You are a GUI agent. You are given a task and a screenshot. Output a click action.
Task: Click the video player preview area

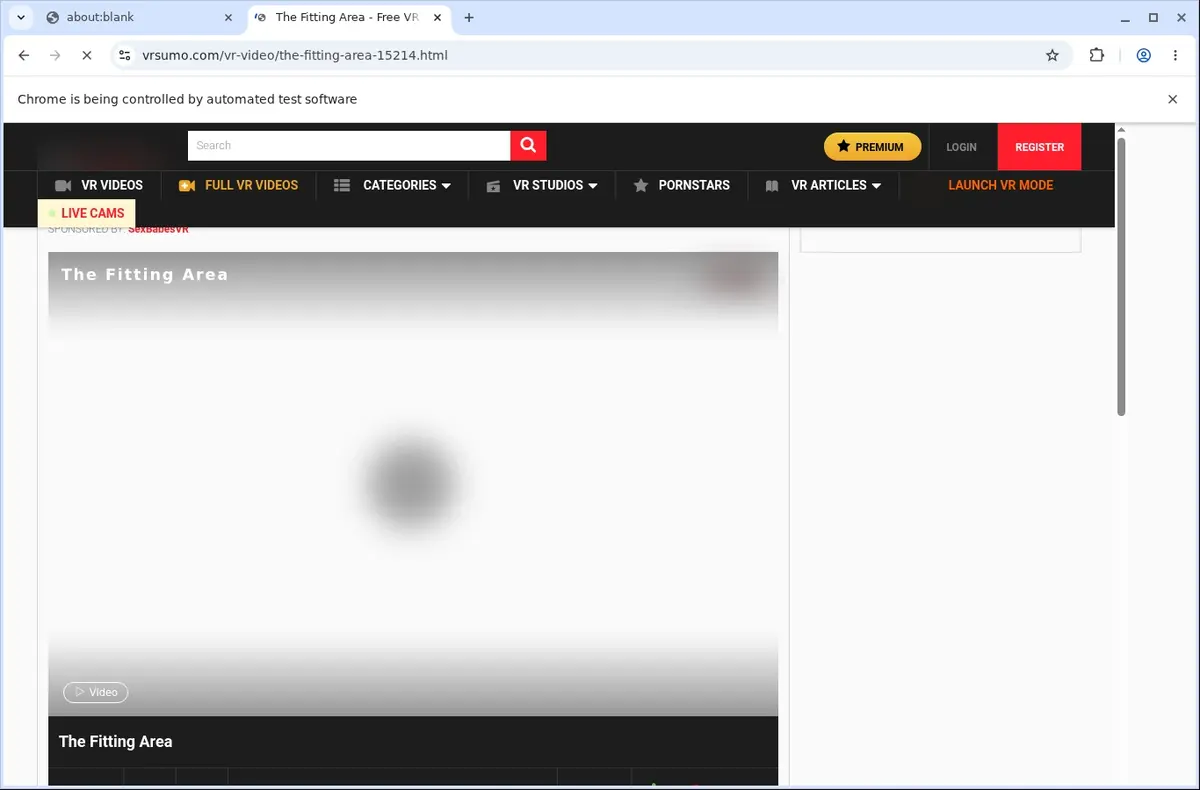pyautogui.click(x=413, y=484)
